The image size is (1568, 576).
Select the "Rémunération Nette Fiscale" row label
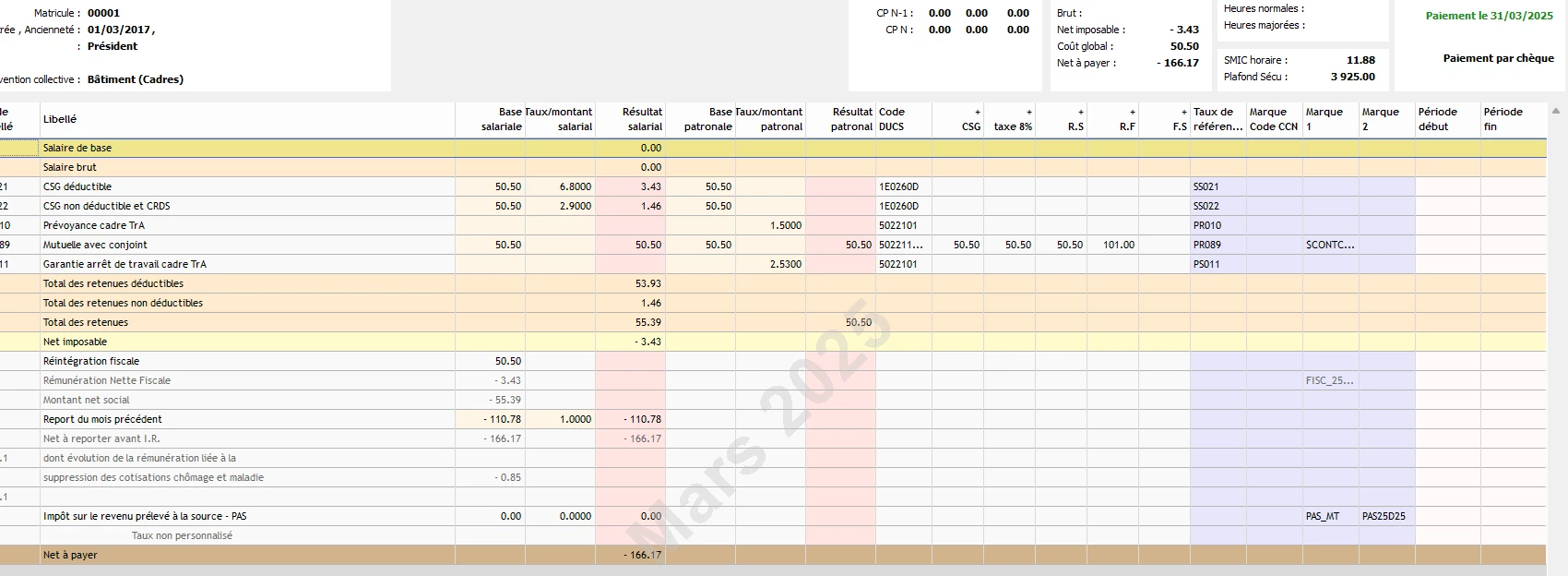click(107, 380)
